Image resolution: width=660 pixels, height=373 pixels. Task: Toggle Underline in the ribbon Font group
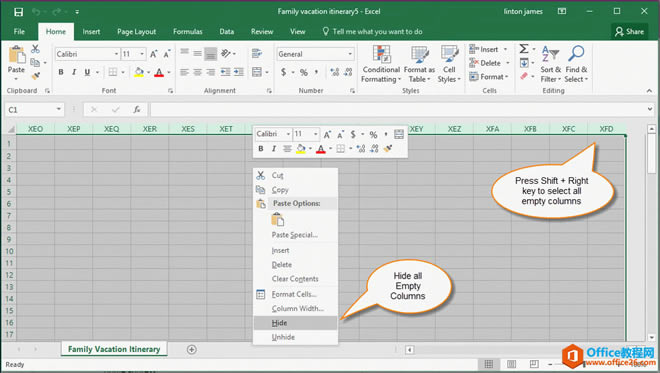(87, 72)
